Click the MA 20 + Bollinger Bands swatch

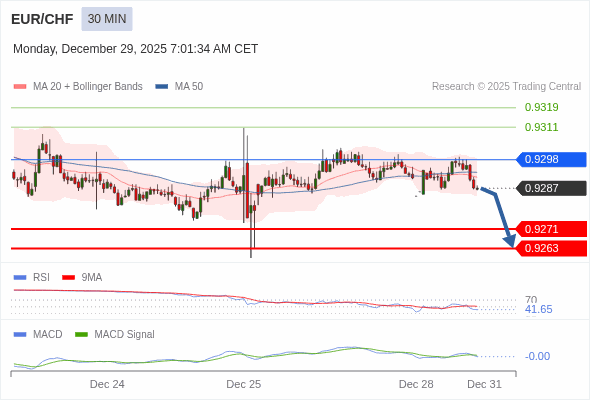[x=20, y=87]
